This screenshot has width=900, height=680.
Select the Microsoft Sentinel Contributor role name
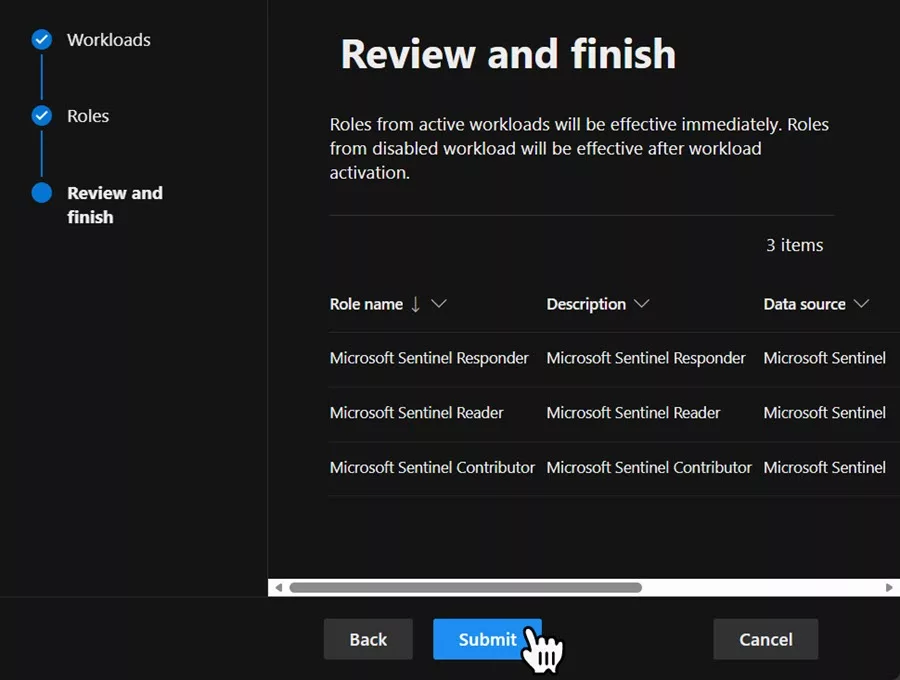pos(432,467)
